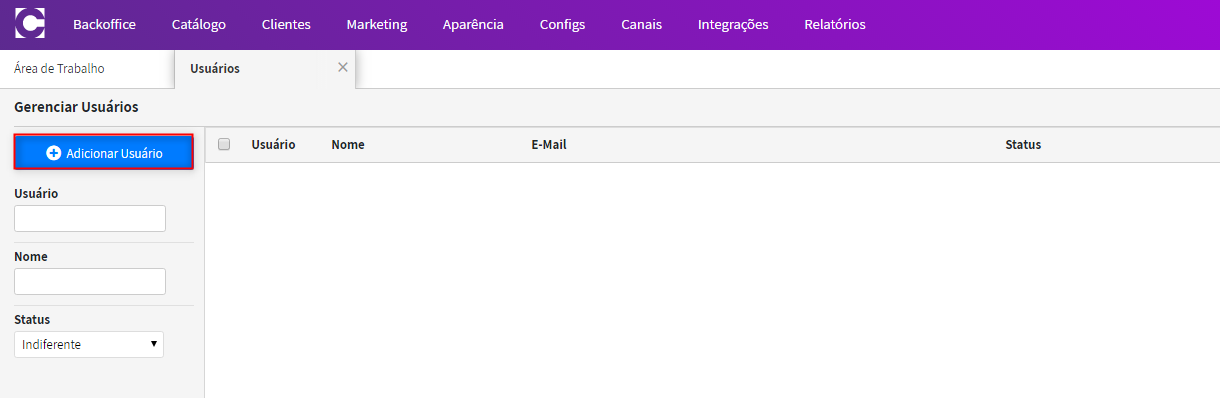Sort by E-Mail column header
Viewport: 1220px width, 398px height.
coord(549,145)
